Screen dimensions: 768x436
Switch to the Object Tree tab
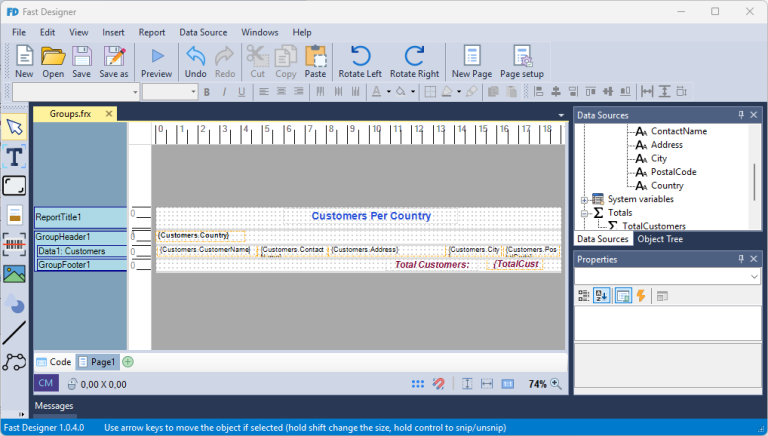[x=660, y=239]
